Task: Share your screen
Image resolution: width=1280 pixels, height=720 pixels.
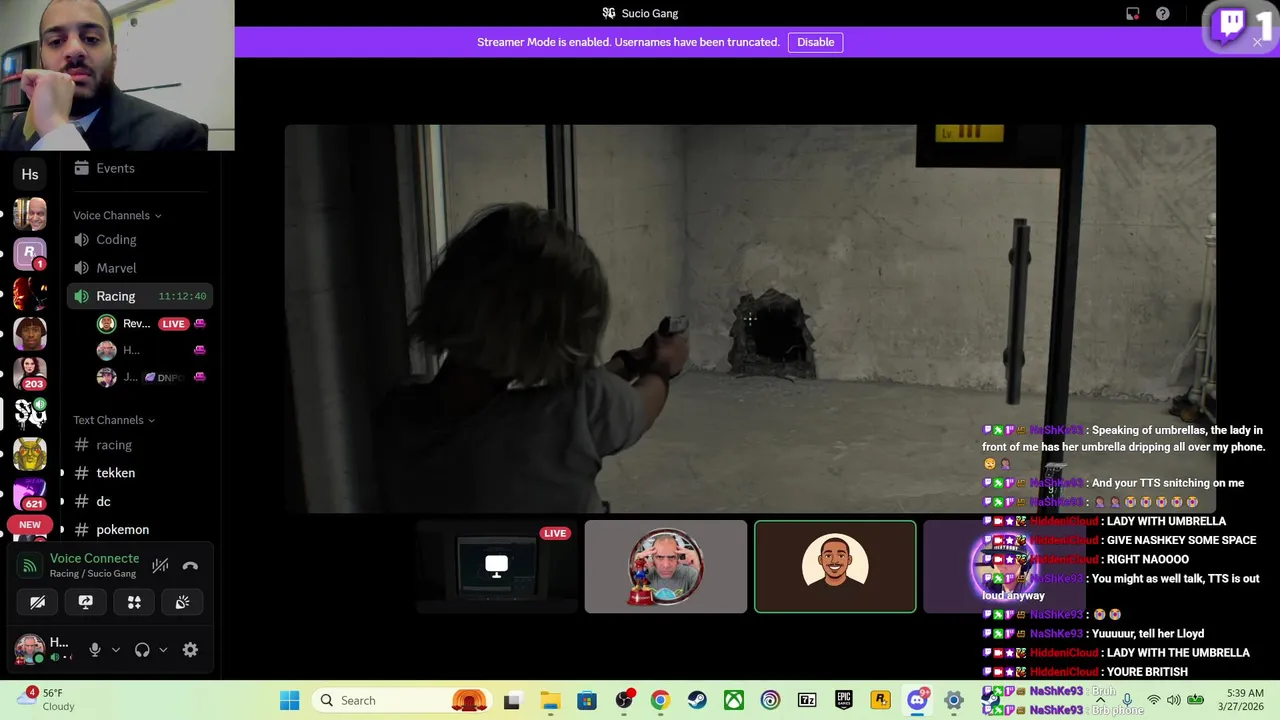Action: (x=86, y=602)
